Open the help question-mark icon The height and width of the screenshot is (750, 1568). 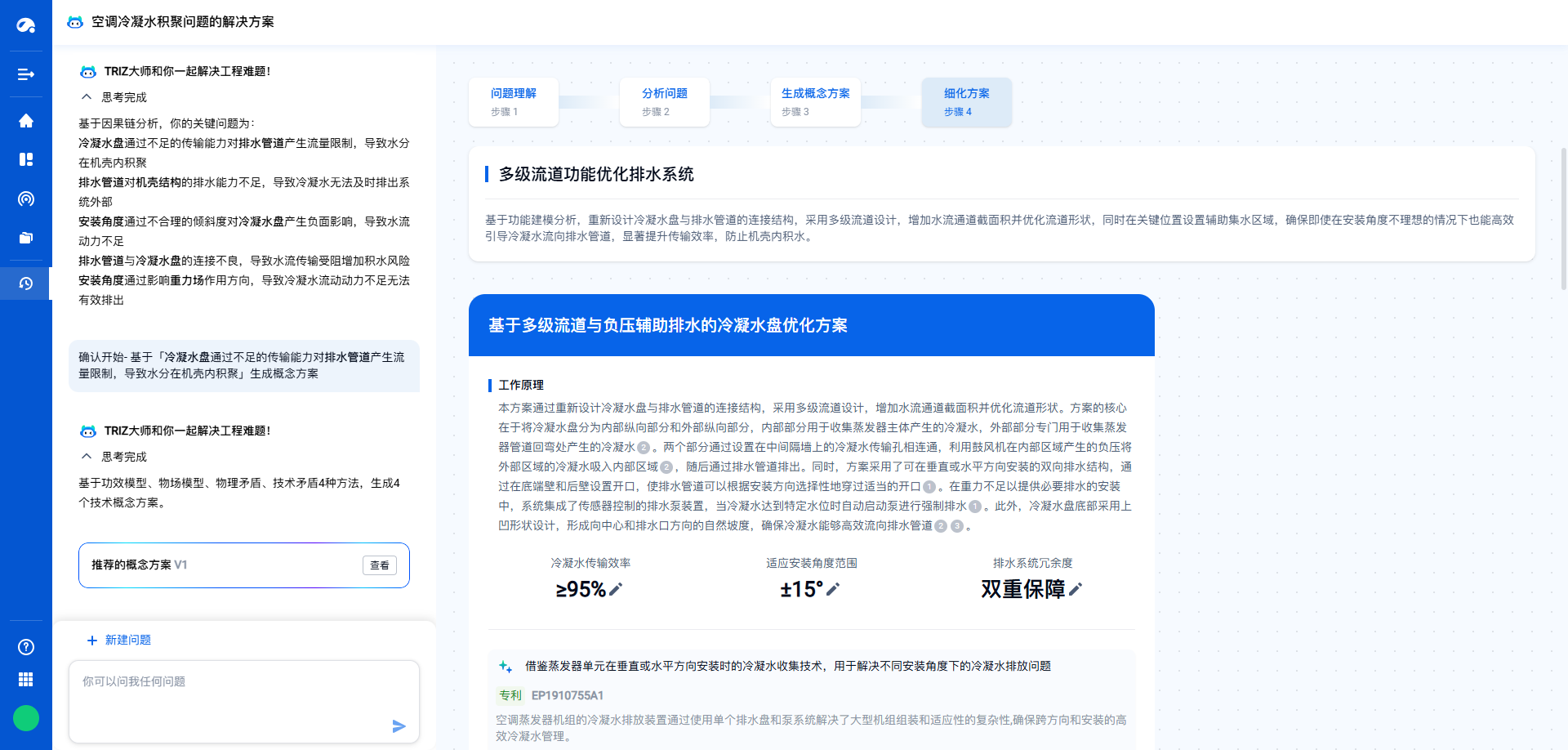click(x=25, y=647)
